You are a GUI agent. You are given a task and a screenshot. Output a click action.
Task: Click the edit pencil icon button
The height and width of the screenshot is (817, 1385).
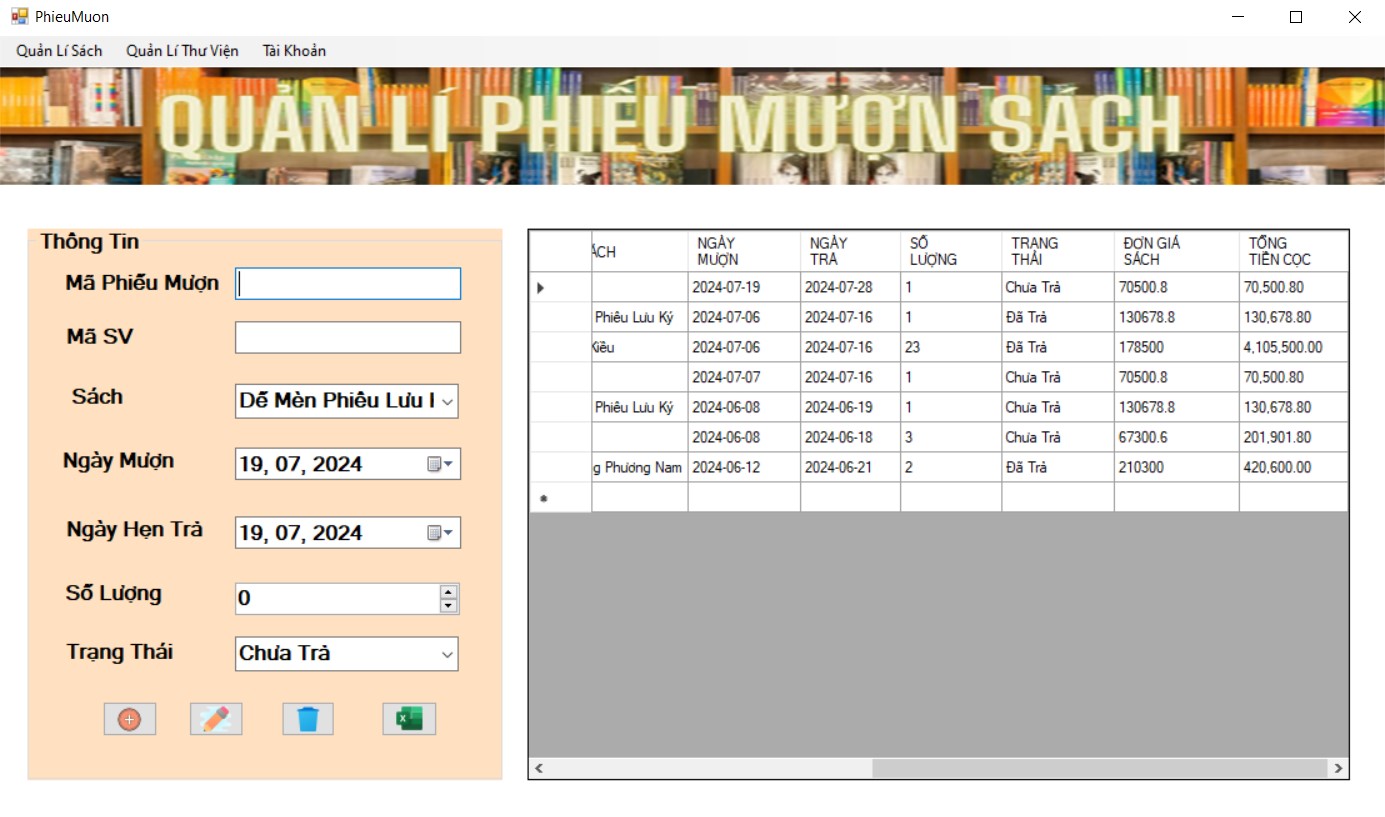(216, 719)
